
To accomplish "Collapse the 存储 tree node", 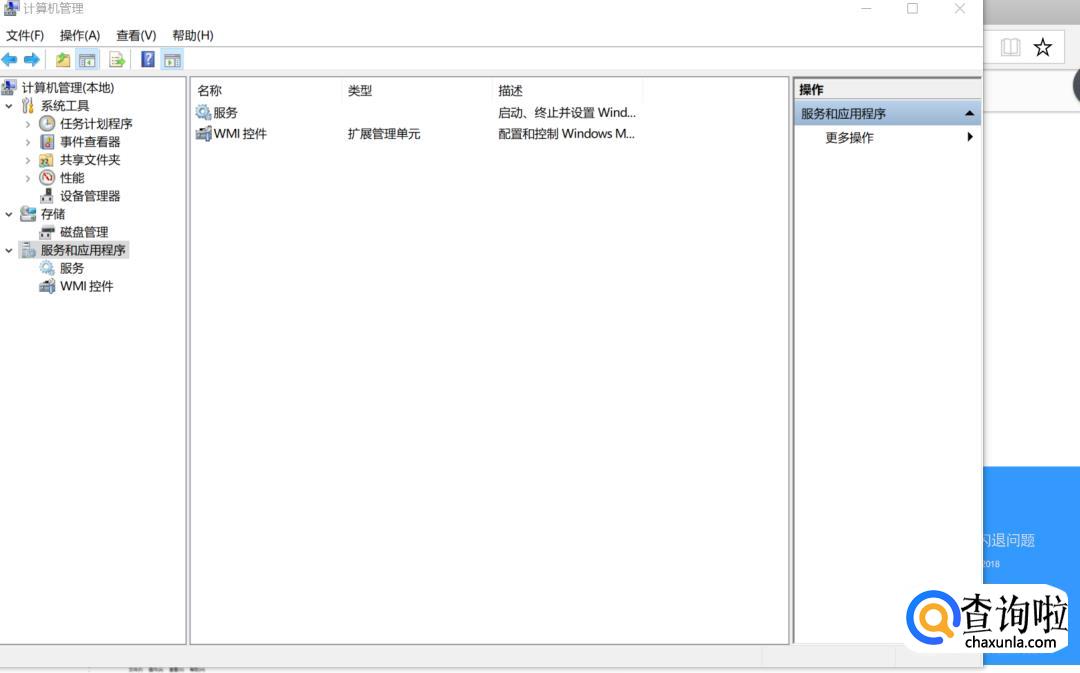I will (x=9, y=214).
